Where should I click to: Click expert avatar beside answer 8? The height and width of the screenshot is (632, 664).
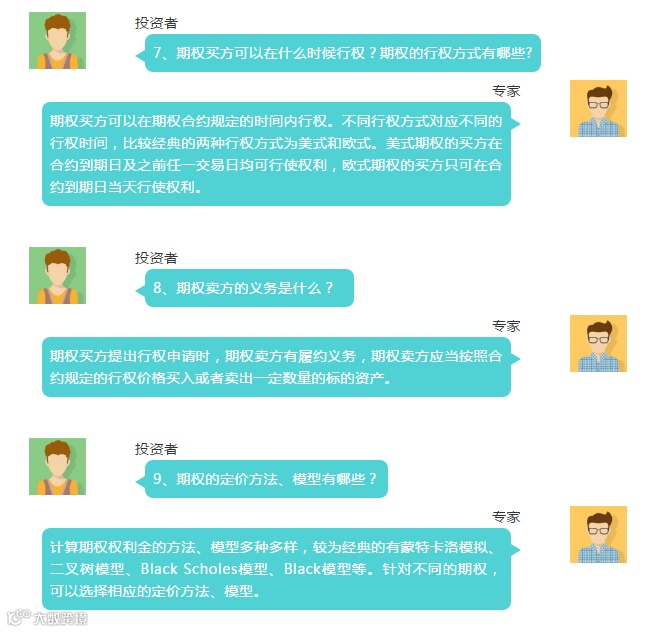[598, 344]
